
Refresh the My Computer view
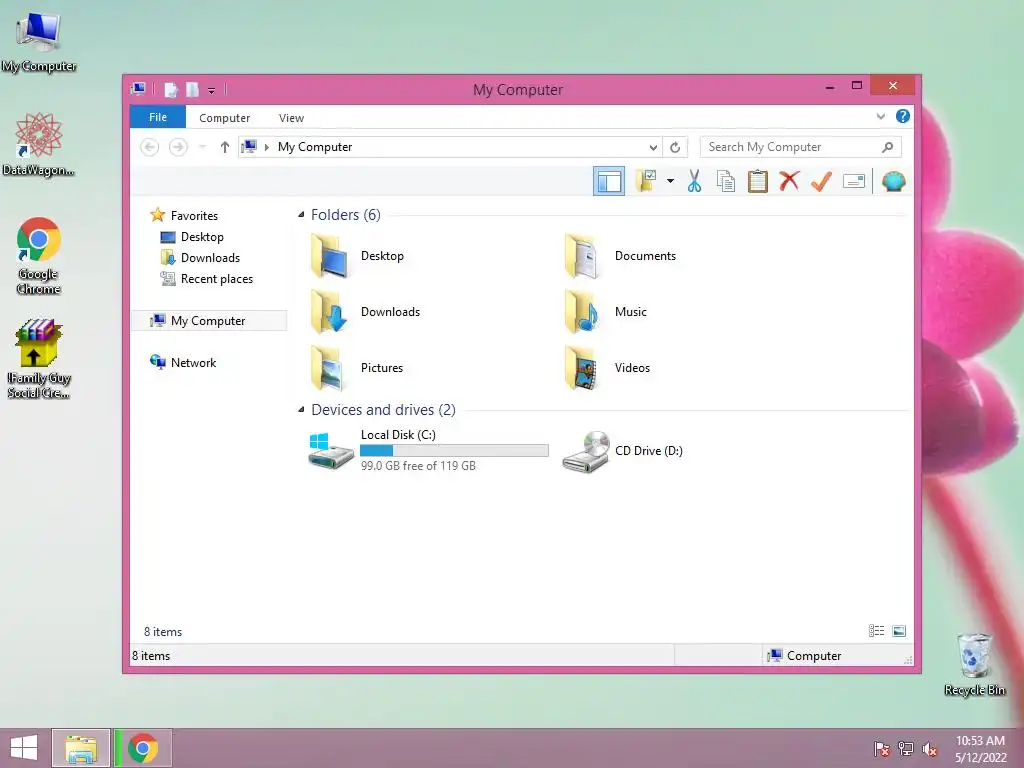point(675,147)
